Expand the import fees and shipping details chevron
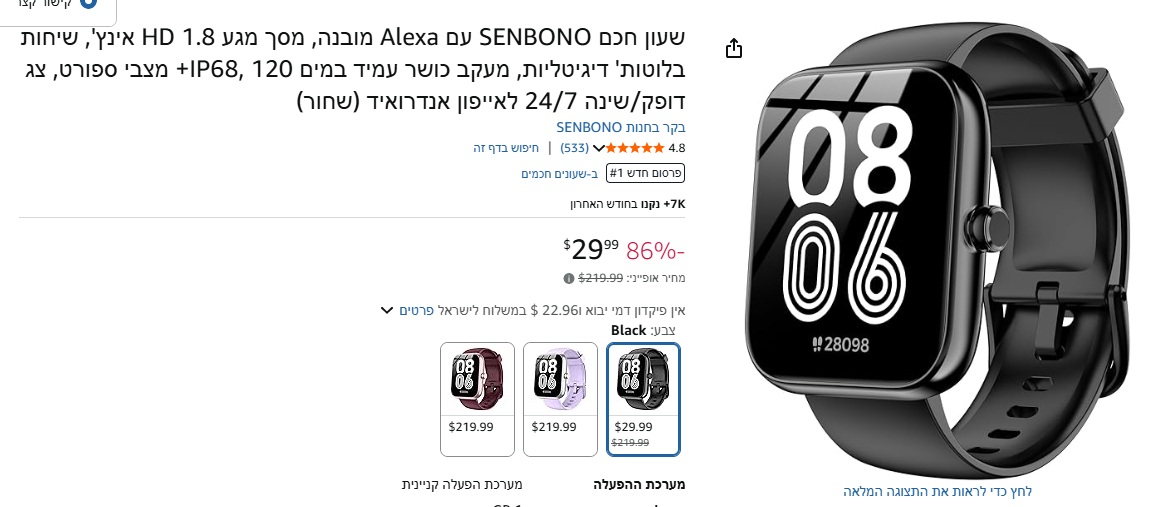Viewport: 1153px width, 507px height. pyautogui.click(x=386, y=310)
